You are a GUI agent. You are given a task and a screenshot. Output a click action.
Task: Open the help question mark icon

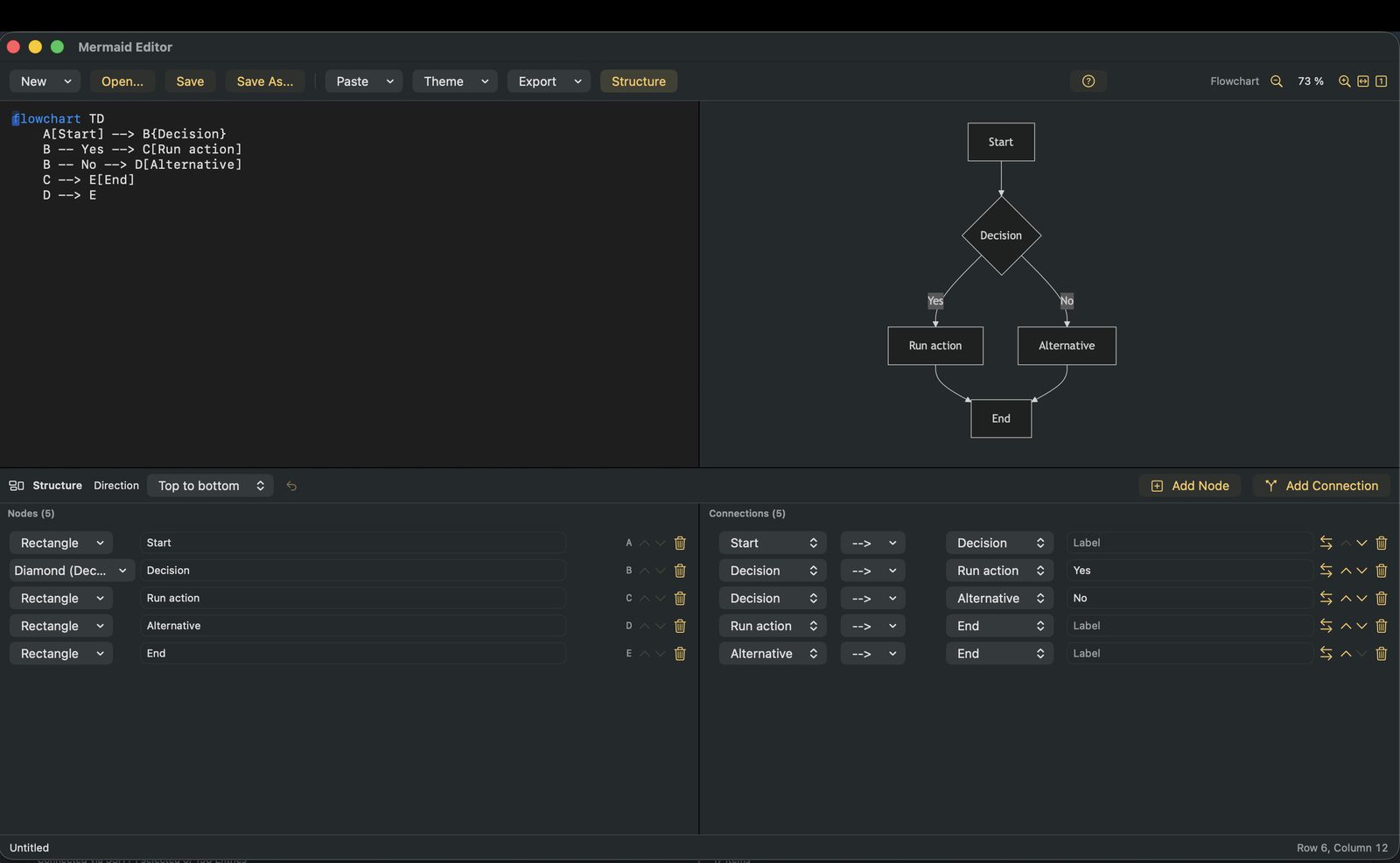1088,81
